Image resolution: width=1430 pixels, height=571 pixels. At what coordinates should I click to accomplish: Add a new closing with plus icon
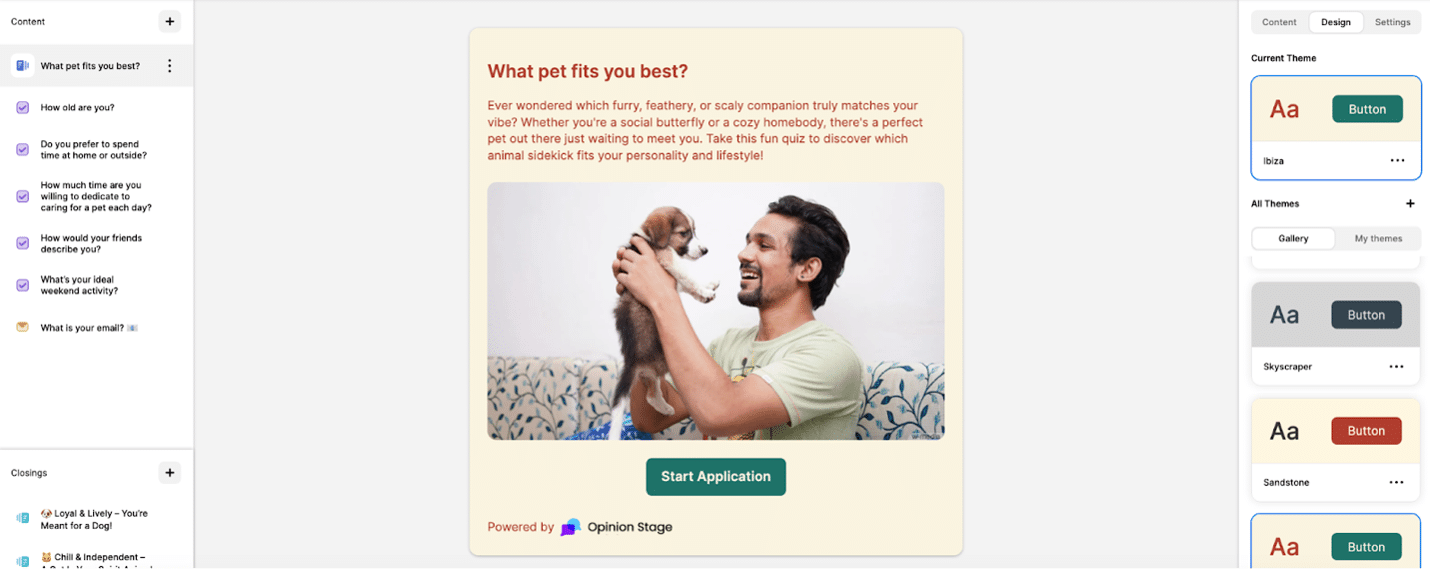170,473
